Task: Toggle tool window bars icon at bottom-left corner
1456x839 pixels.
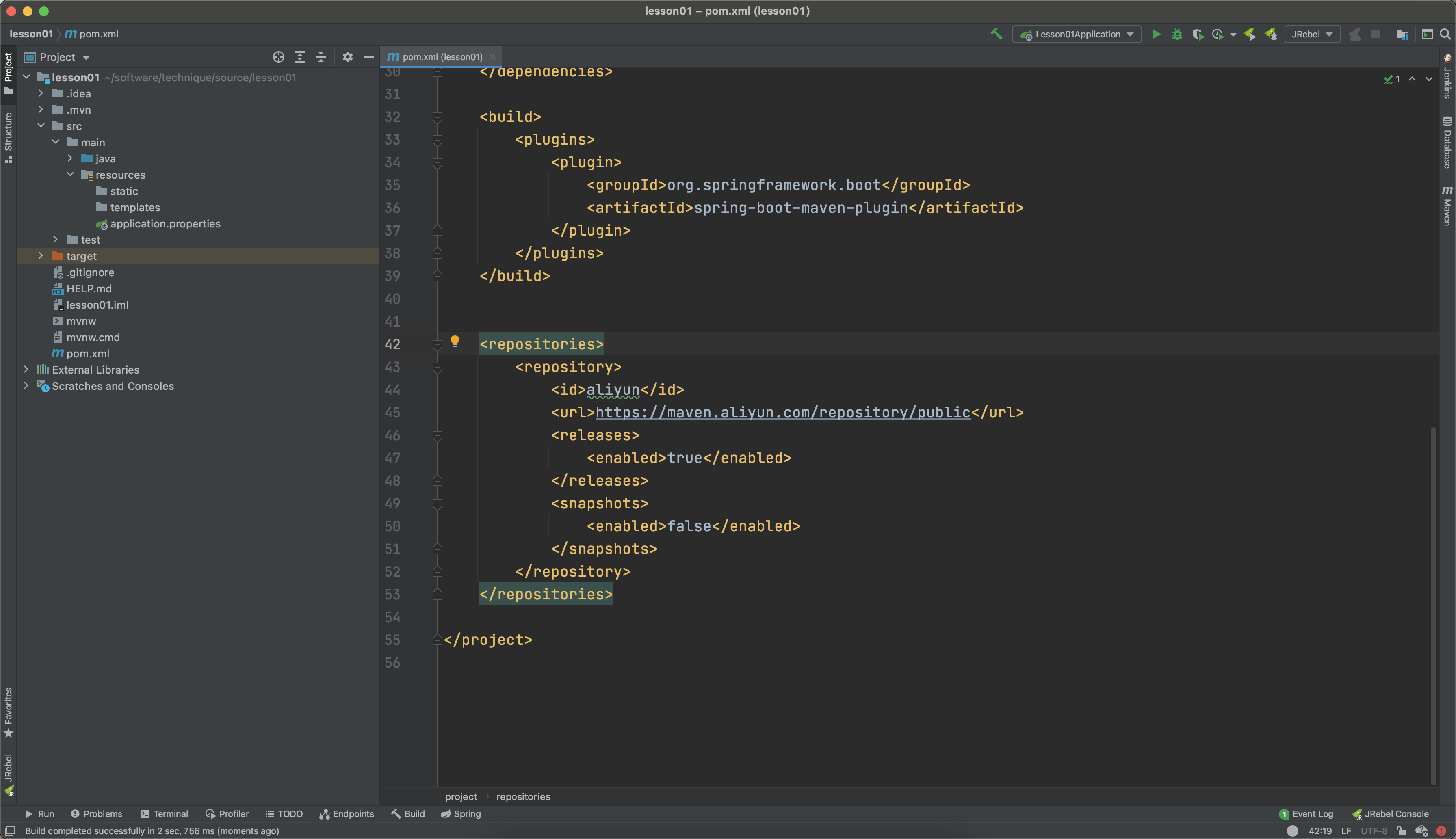Action: pos(9,830)
